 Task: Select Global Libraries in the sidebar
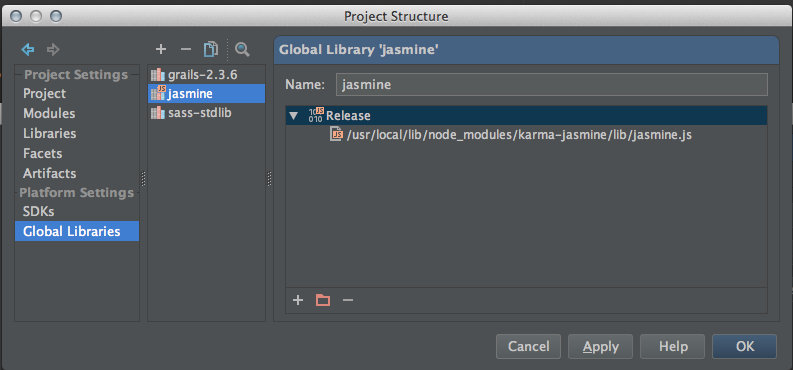pyautogui.click(x=77, y=231)
